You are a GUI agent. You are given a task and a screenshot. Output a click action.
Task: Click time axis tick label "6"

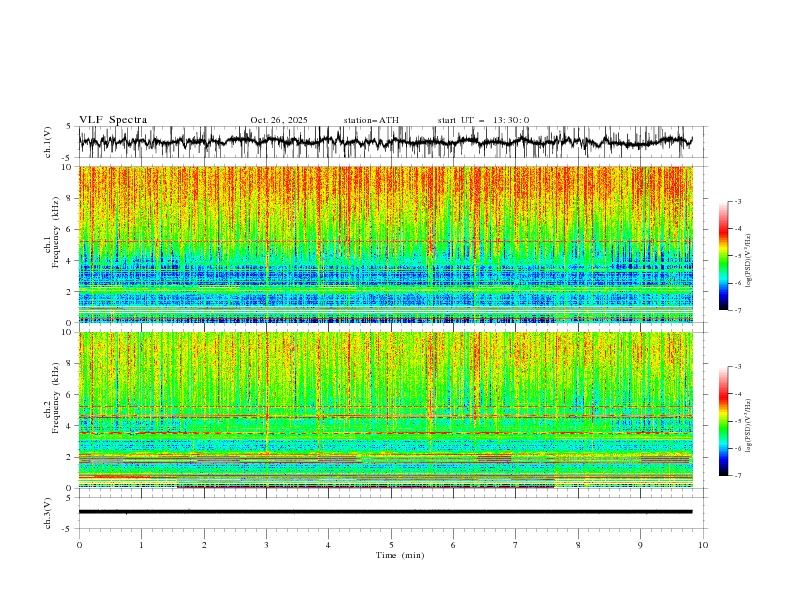coord(453,545)
